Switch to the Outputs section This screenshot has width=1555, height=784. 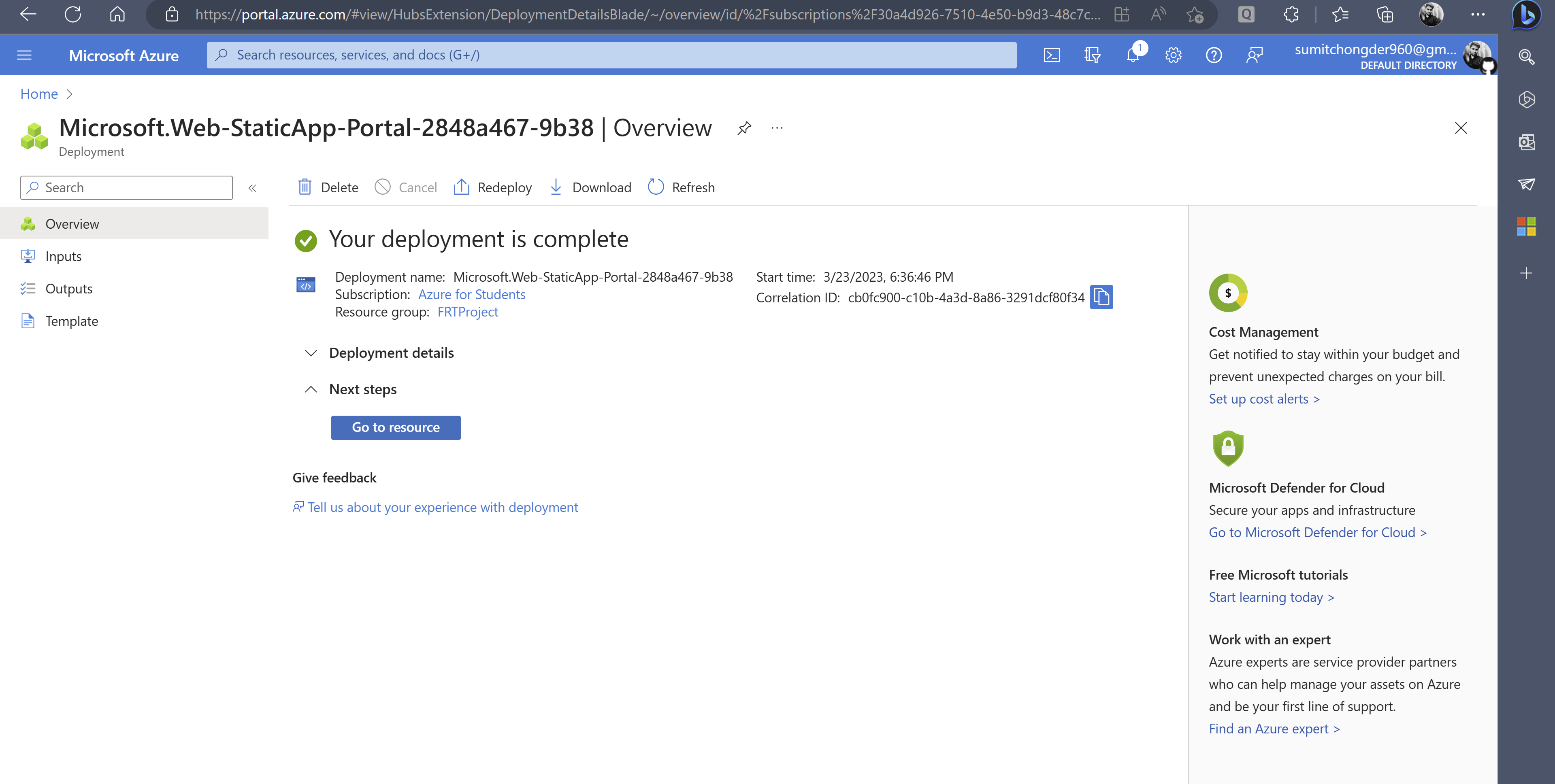pyautogui.click(x=69, y=288)
